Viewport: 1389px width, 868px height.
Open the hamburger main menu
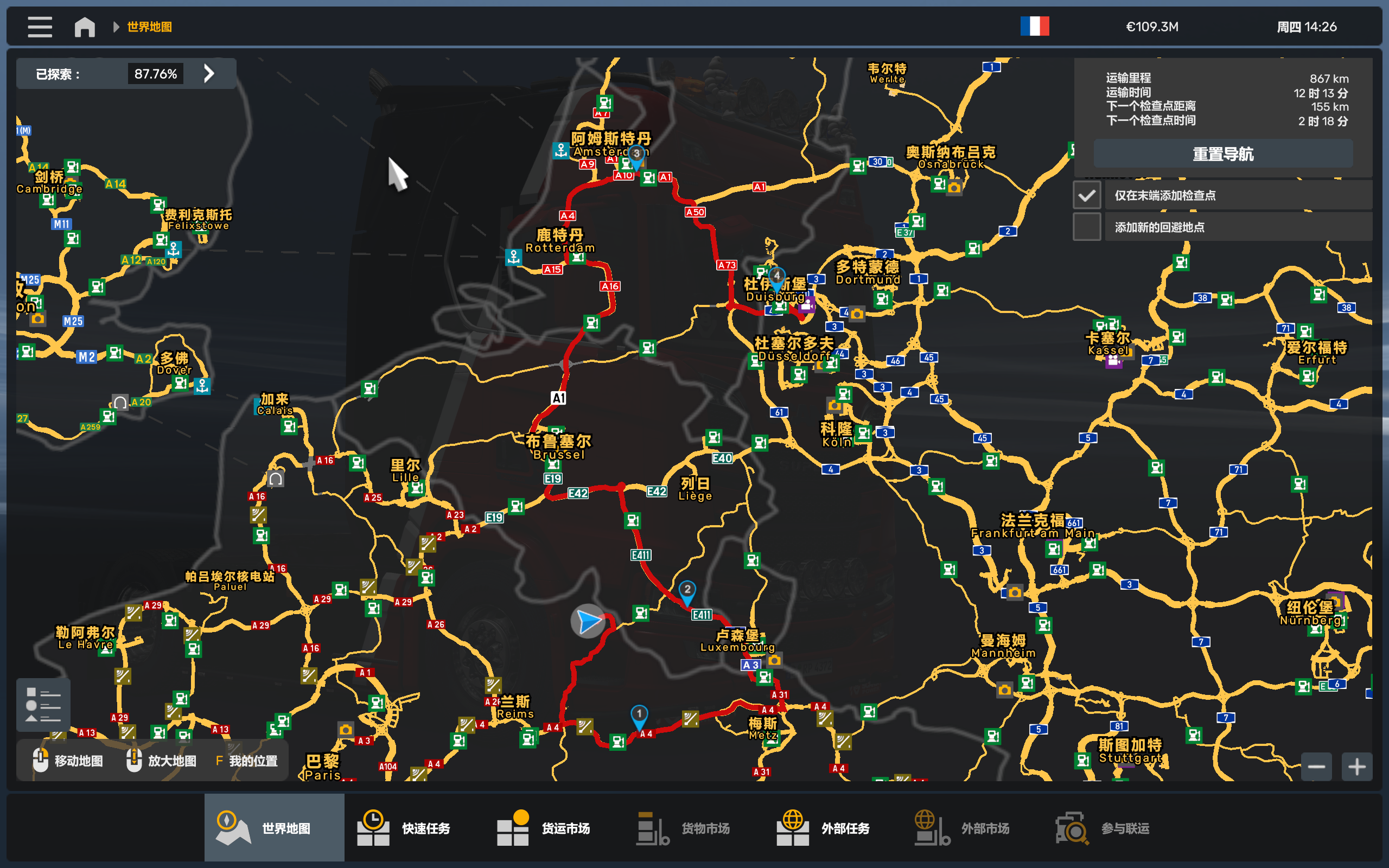click(40, 27)
